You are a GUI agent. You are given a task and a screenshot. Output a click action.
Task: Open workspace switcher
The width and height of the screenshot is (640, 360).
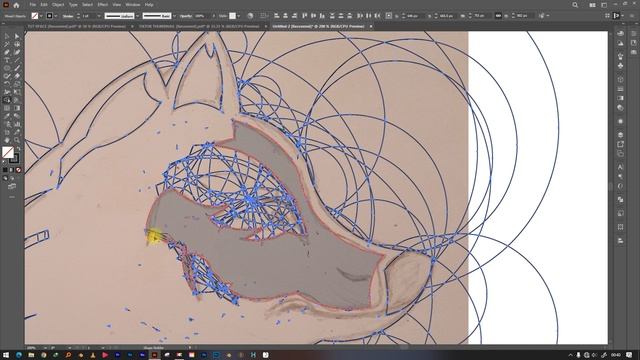[x=604, y=5]
